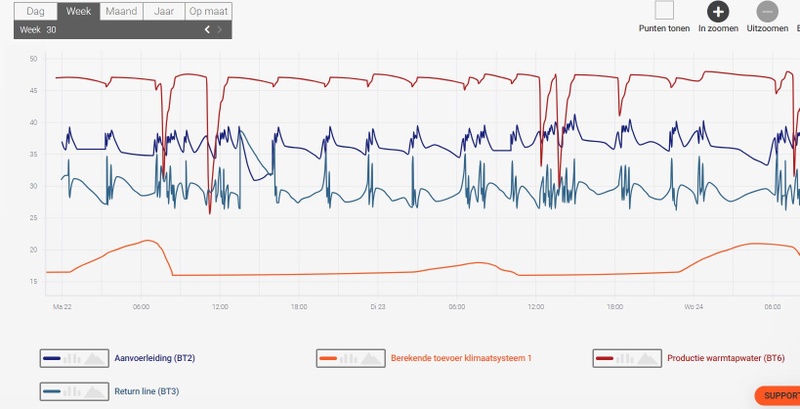Switch to the Jaar view tab
Screen dimensions: 800x409
pos(164,11)
